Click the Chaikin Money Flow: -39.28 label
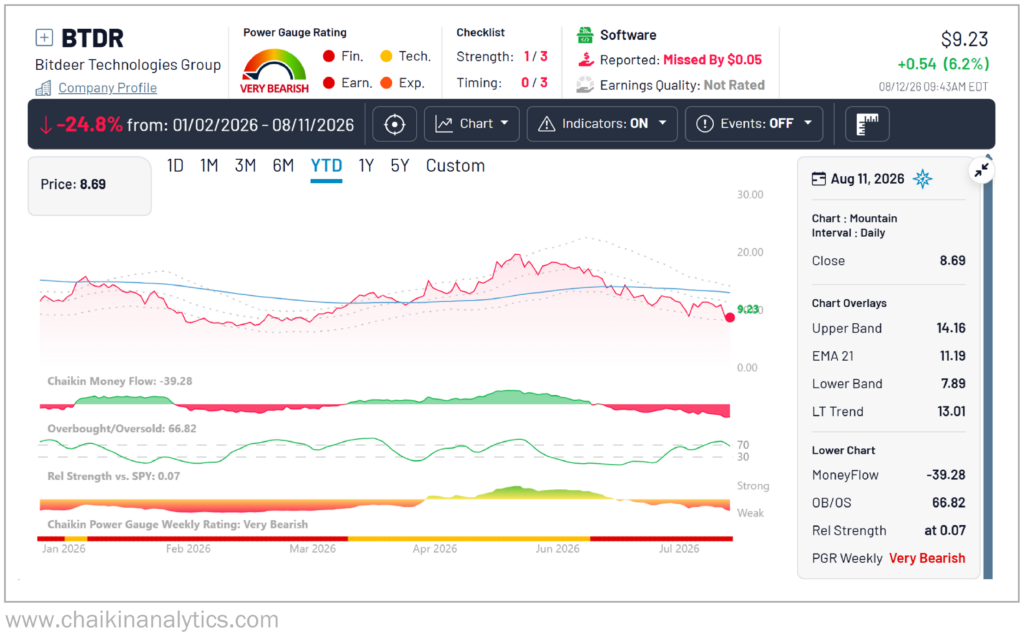 tap(120, 381)
